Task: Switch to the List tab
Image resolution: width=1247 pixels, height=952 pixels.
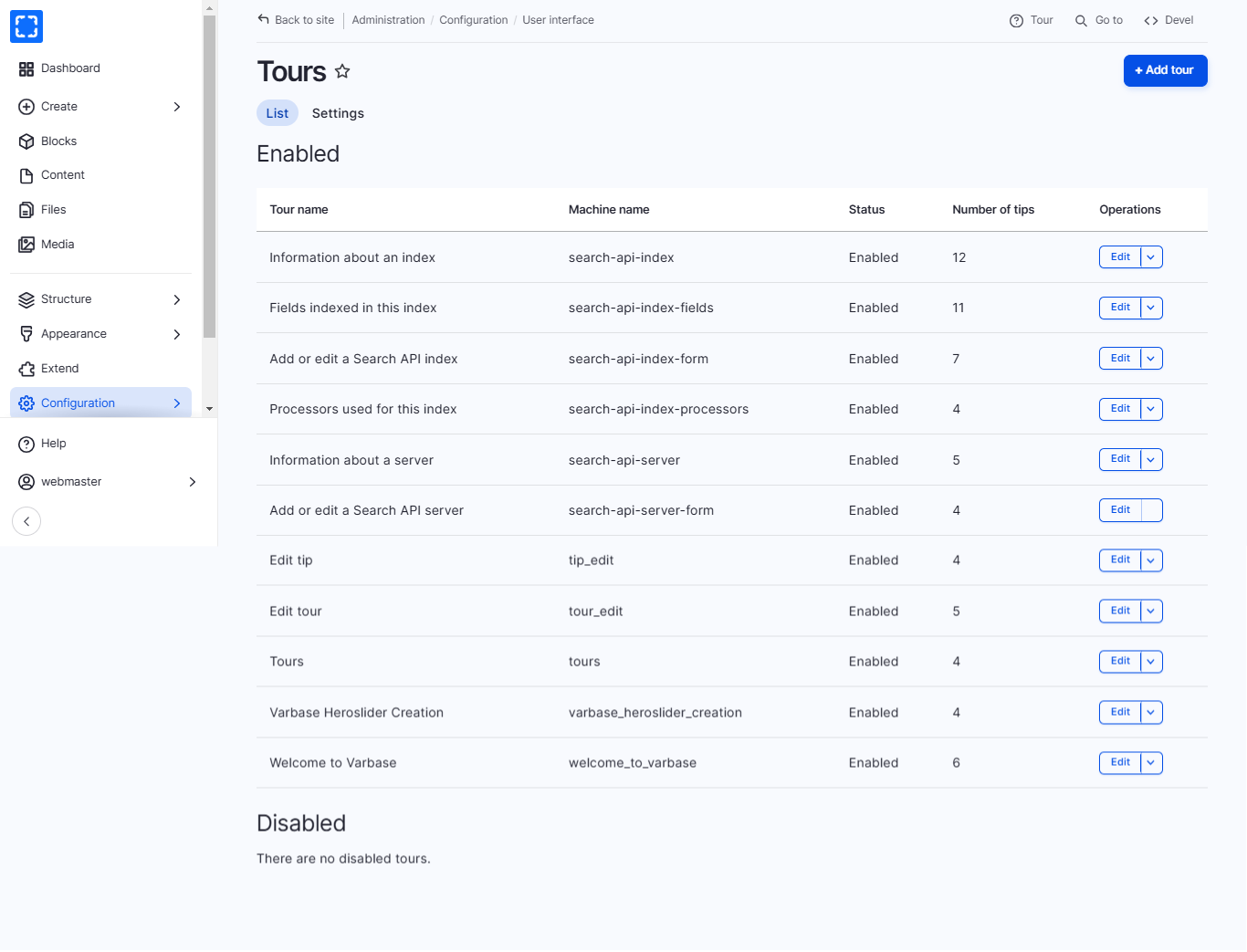Action: (278, 113)
